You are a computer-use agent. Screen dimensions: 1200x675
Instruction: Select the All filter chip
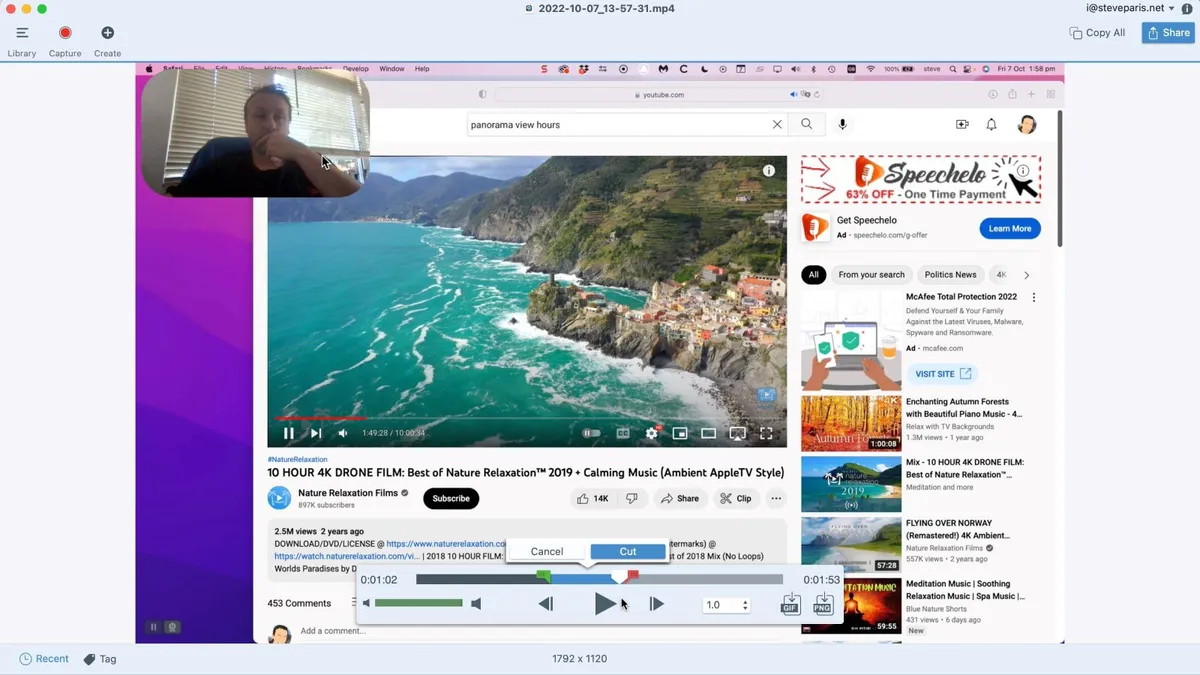click(x=813, y=275)
